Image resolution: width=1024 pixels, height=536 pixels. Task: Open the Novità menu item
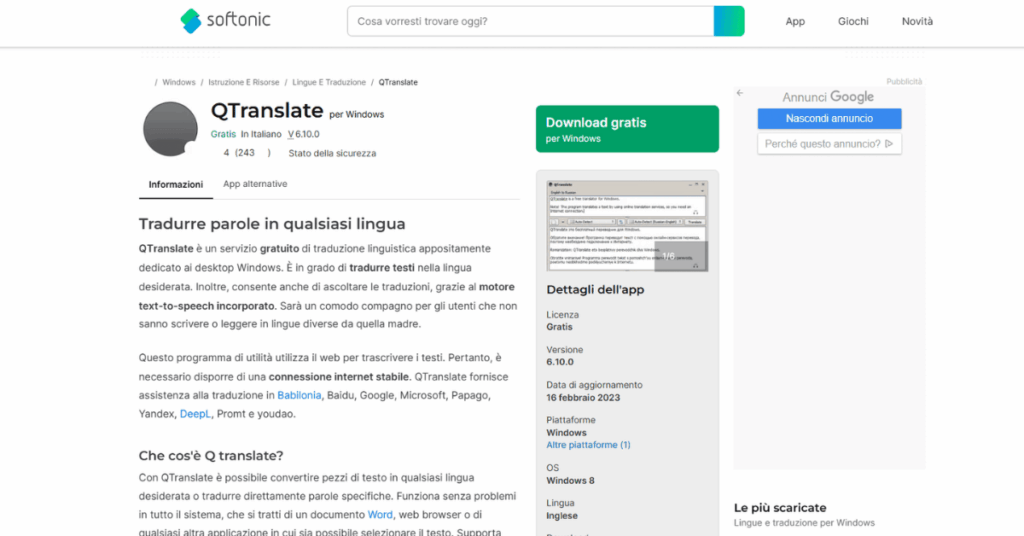[917, 21]
